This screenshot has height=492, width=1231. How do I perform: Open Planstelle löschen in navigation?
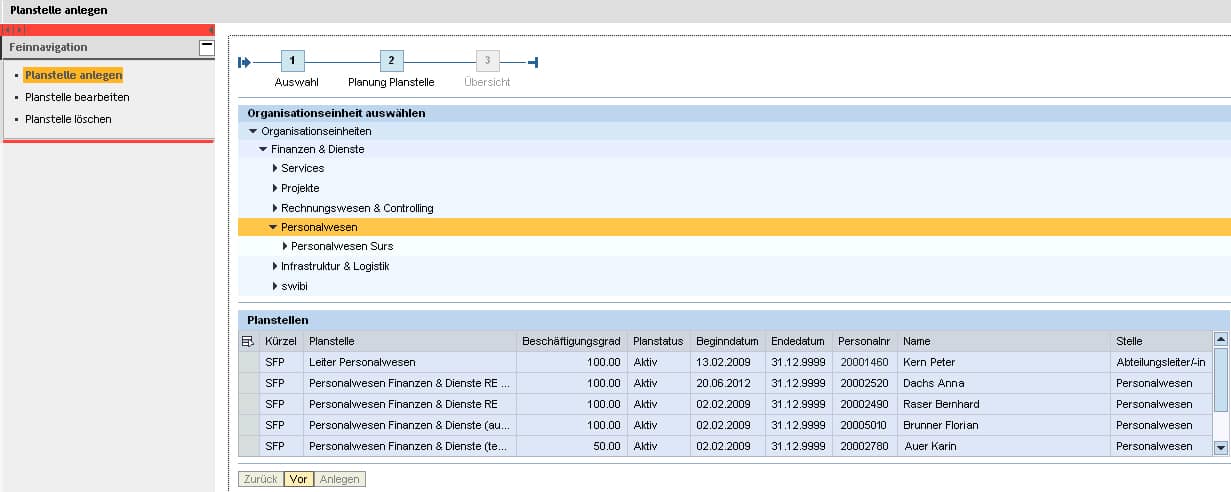68,119
